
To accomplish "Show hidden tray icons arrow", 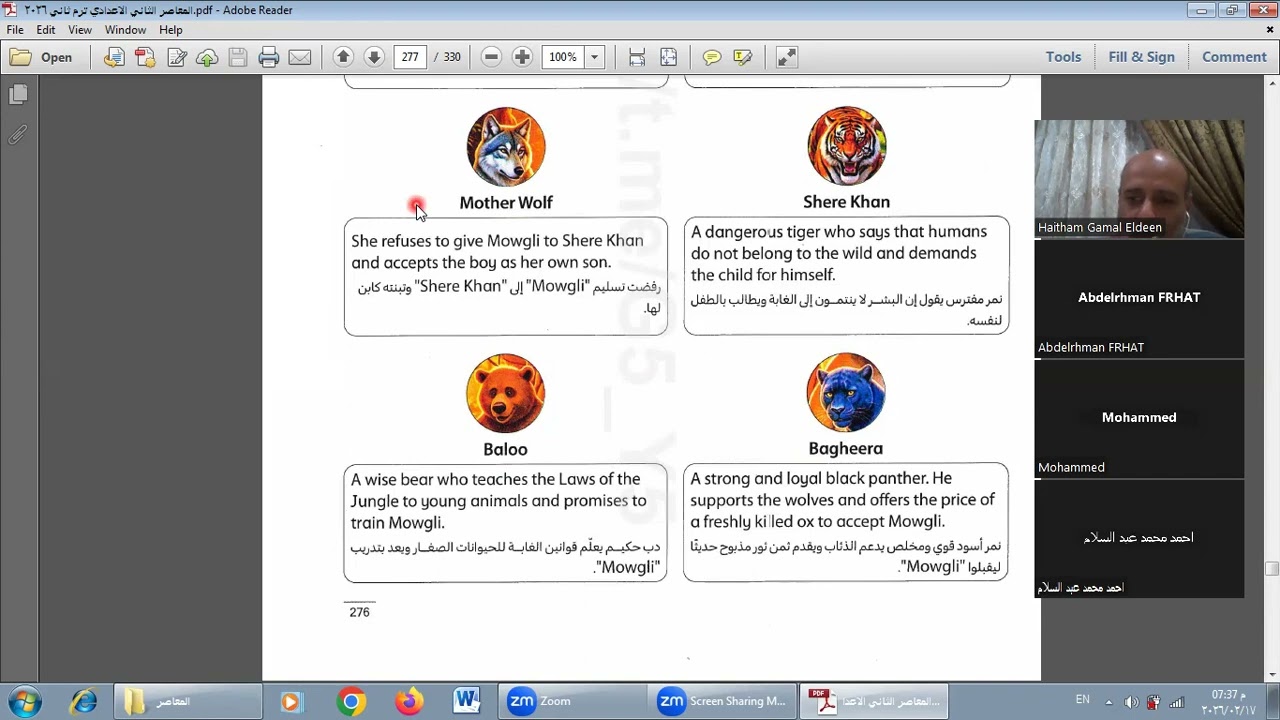I will click(1108, 701).
